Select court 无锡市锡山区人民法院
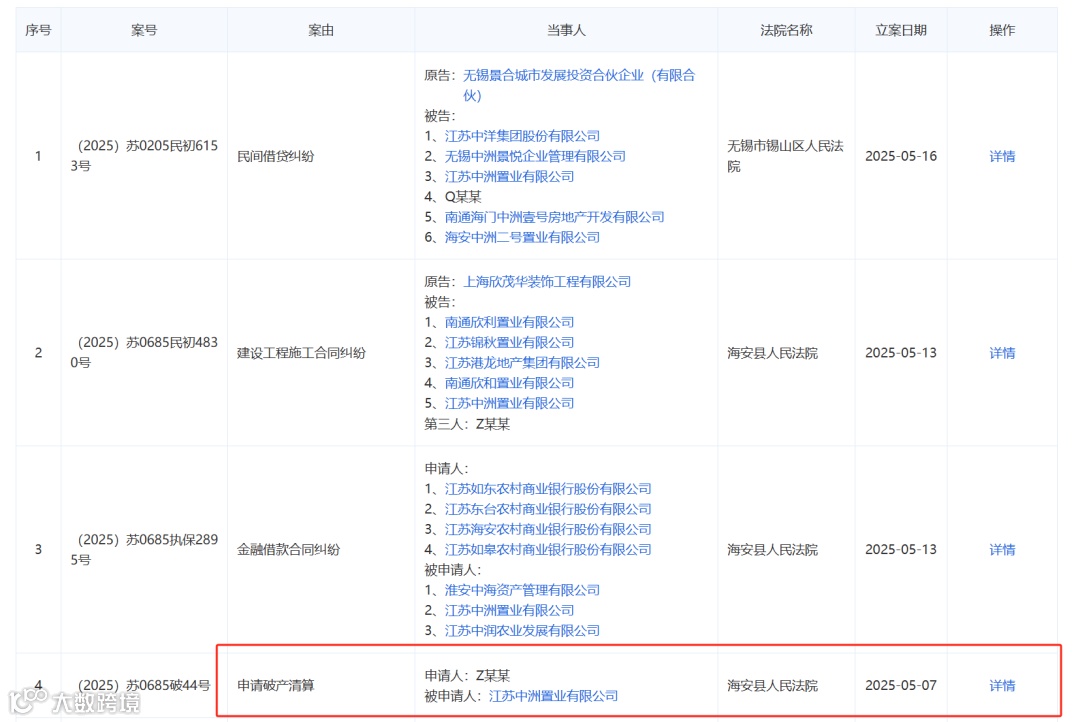The width and height of the screenshot is (1080, 722). [785, 156]
